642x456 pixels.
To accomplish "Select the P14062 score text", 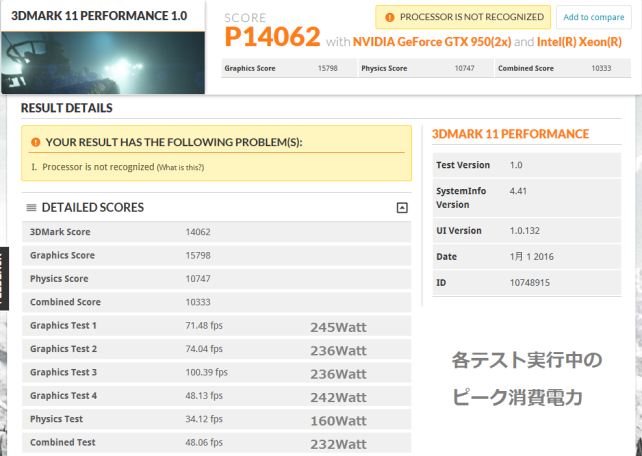I will [272, 36].
